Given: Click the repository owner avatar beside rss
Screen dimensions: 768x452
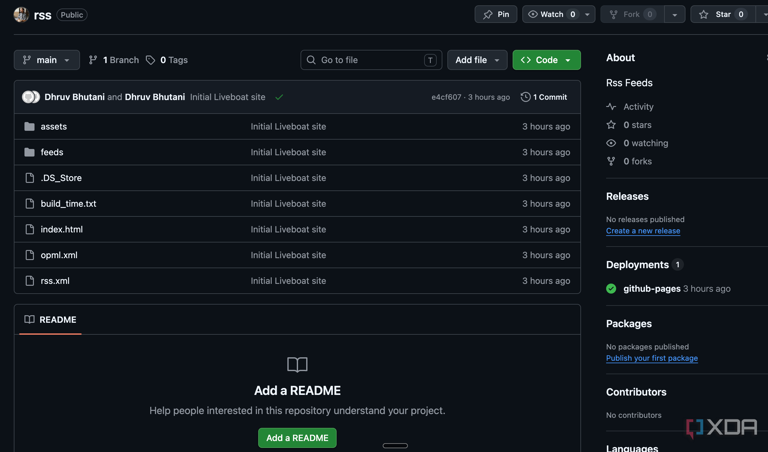Looking at the screenshot, I should (x=21, y=15).
